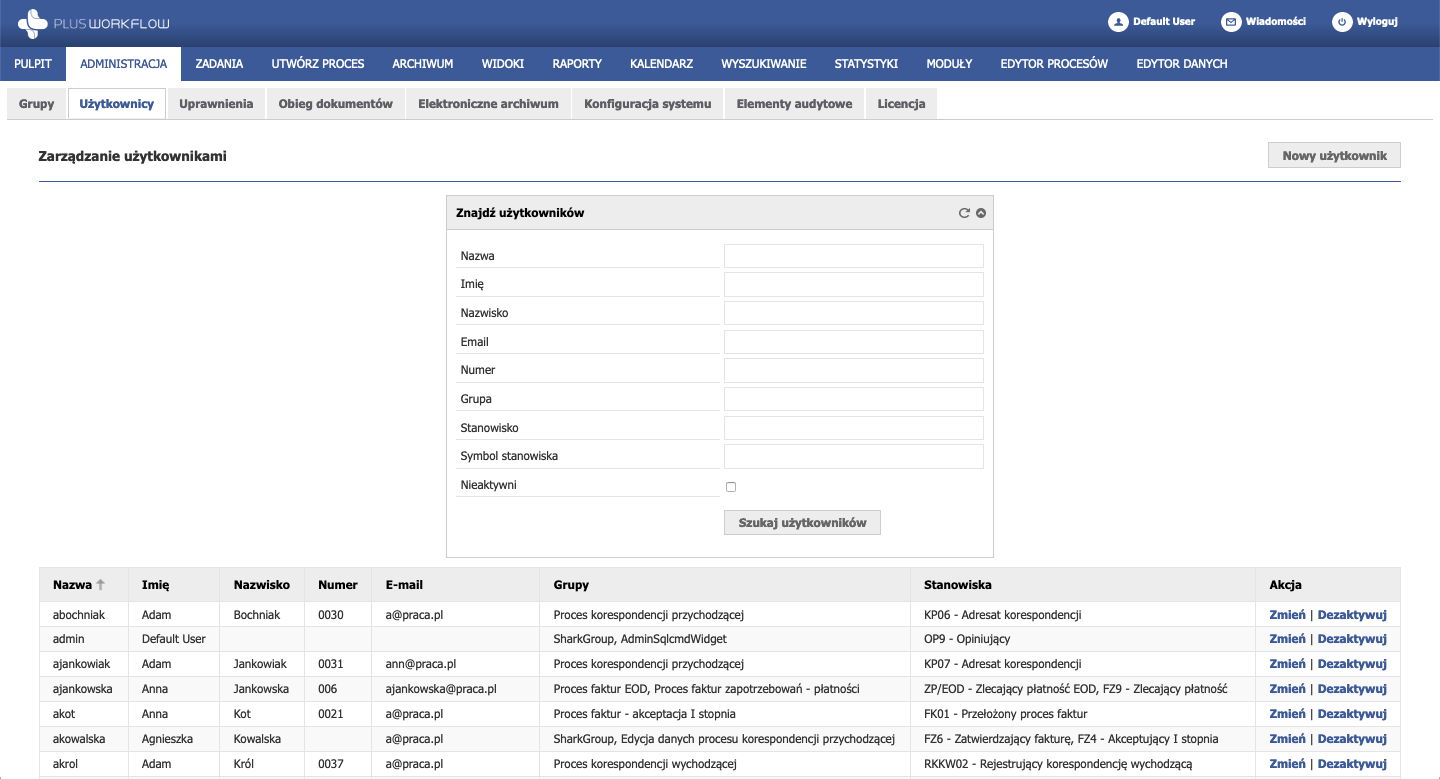Click Szukaj użytkowników button
Screen dimensions: 1440x779
(802, 522)
